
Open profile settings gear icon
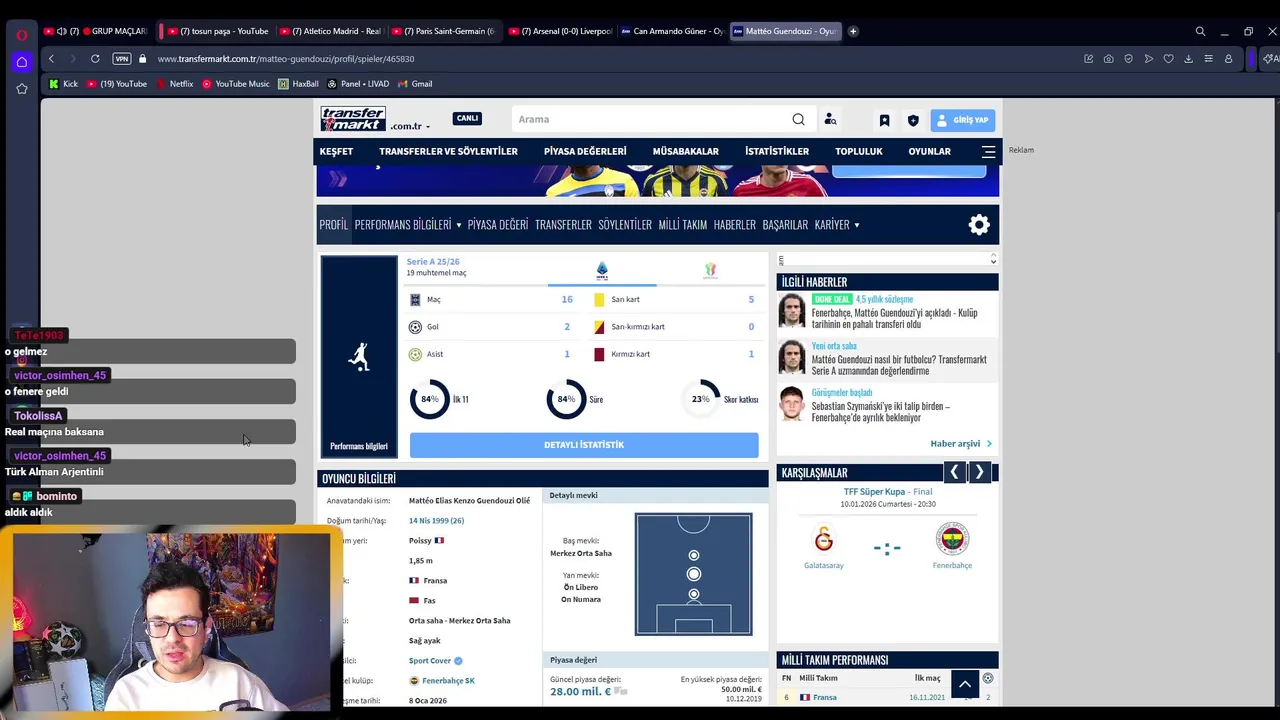point(979,225)
